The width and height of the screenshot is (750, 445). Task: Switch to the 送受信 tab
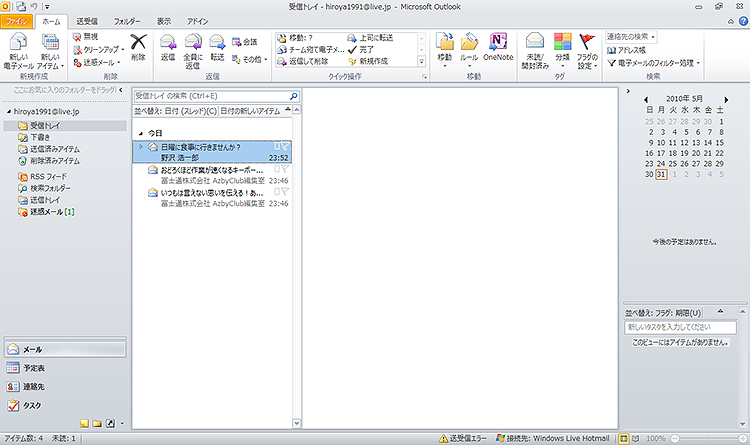[87, 22]
